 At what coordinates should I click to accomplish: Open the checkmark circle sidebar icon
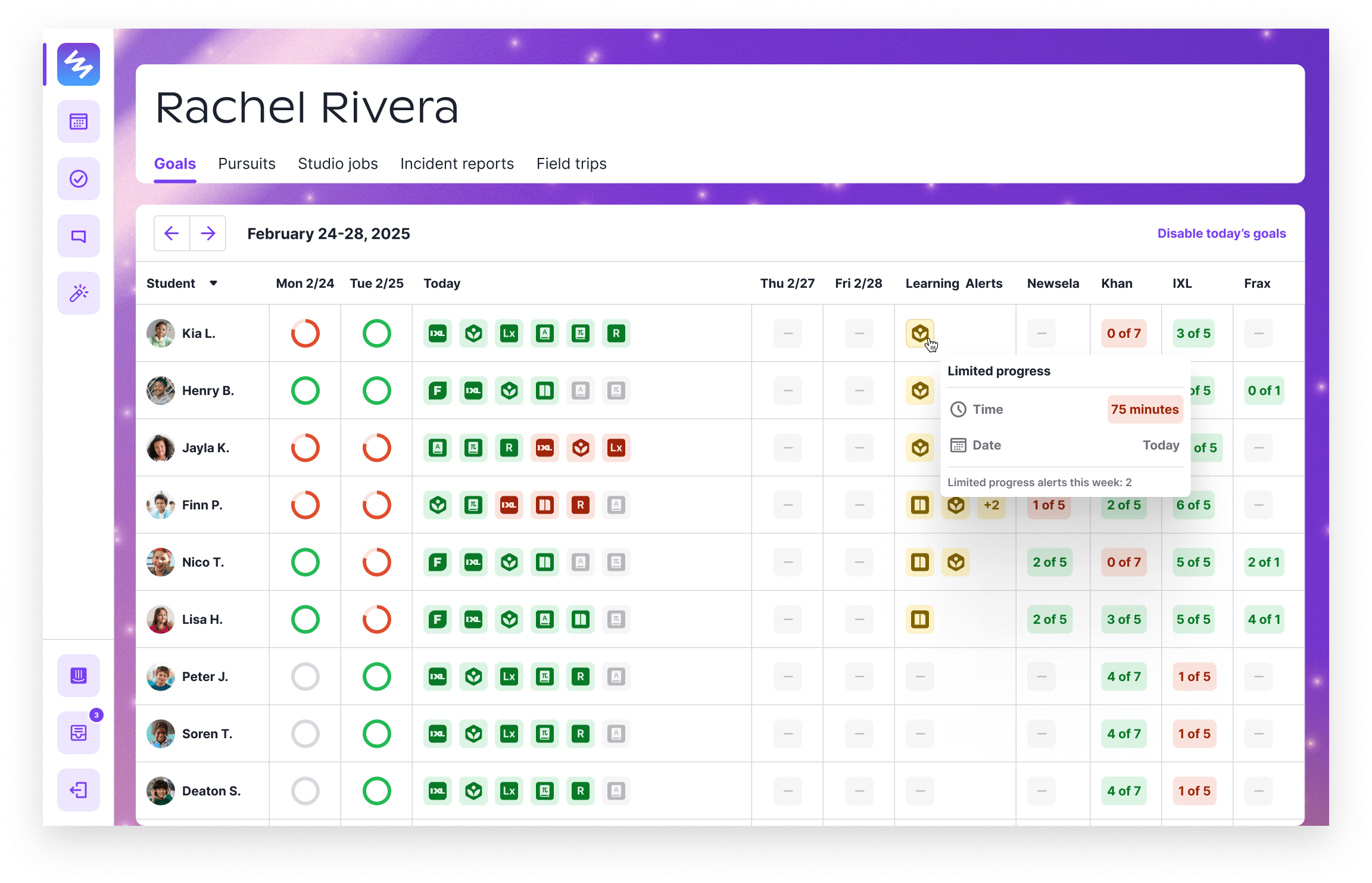click(79, 179)
